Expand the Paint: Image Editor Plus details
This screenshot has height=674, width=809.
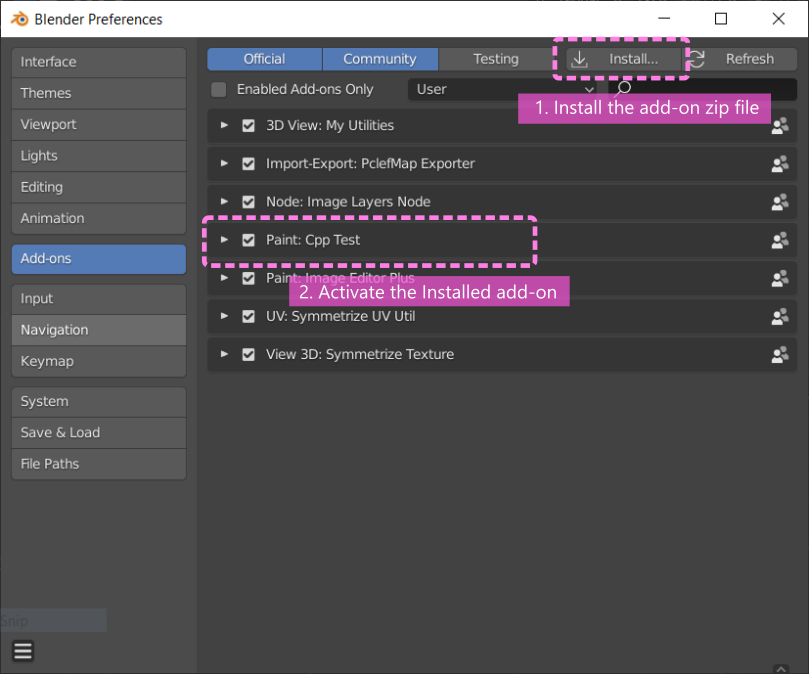(224, 278)
